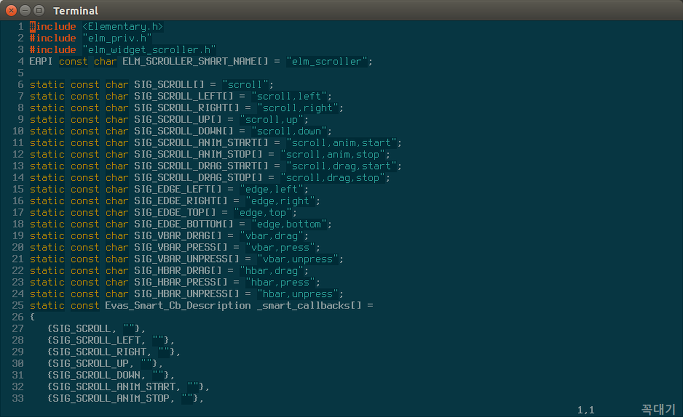Minimize the Terminal window
This screenshot has width=683, height=417.
[x=25, y=10]
